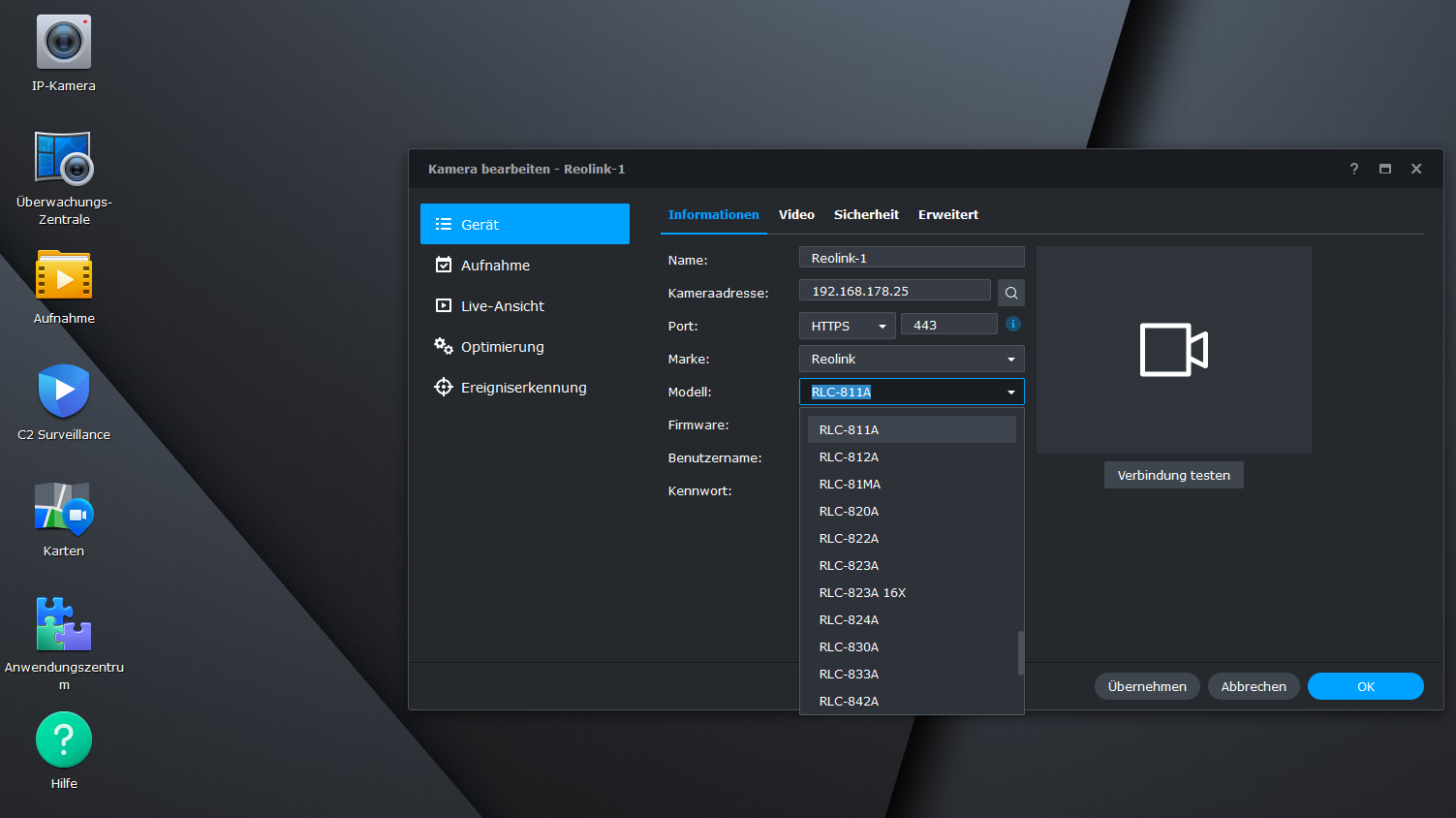
Task: Select RLC-822A in model list
Action: pos(912,538)
